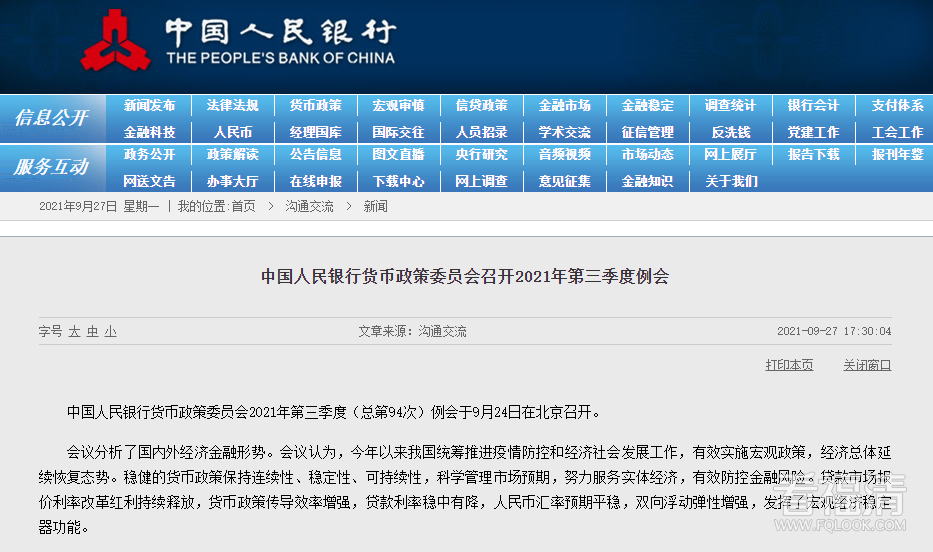Open 支付体系 menu item

(x=897, y=106)
